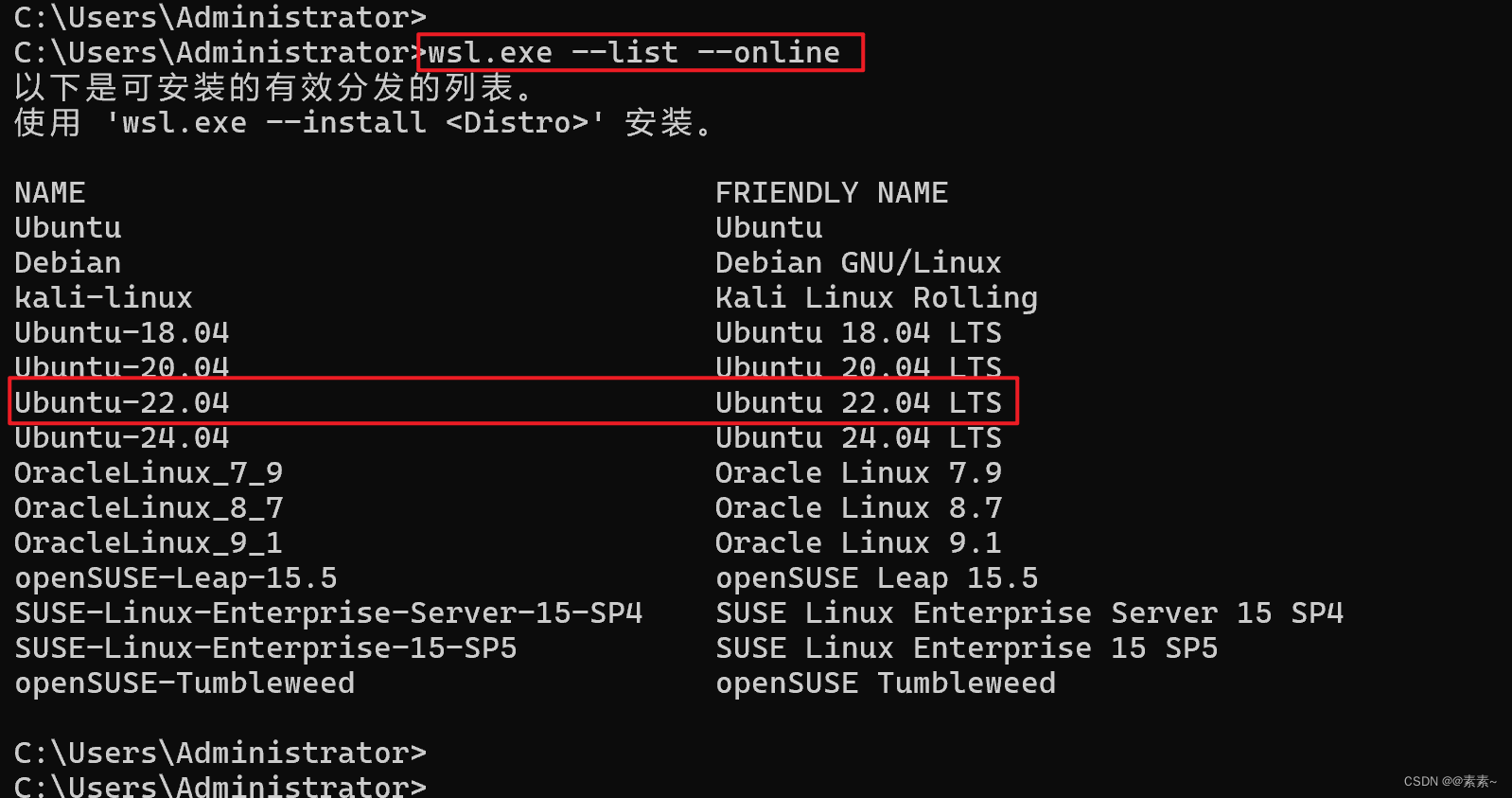Click the 'openSUSE-Tumbleweed' distro name
The image size is (1512, 798).
pos(185,683)
